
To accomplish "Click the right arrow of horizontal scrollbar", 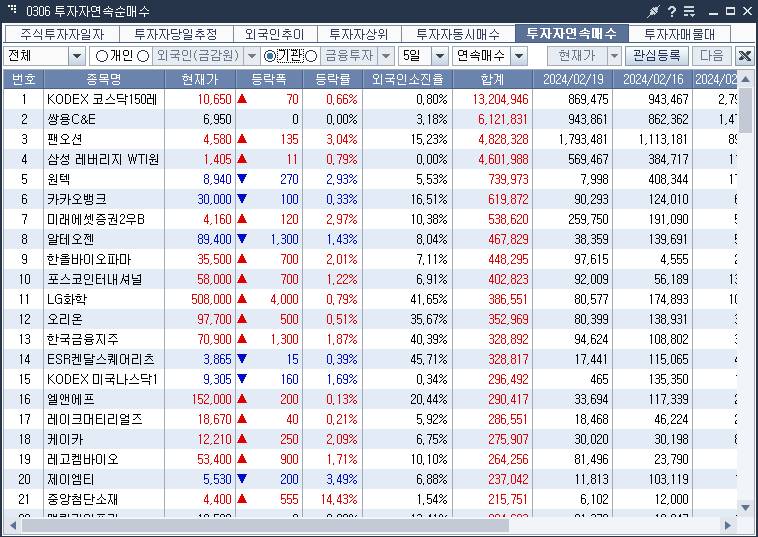I will click(728, 525).
